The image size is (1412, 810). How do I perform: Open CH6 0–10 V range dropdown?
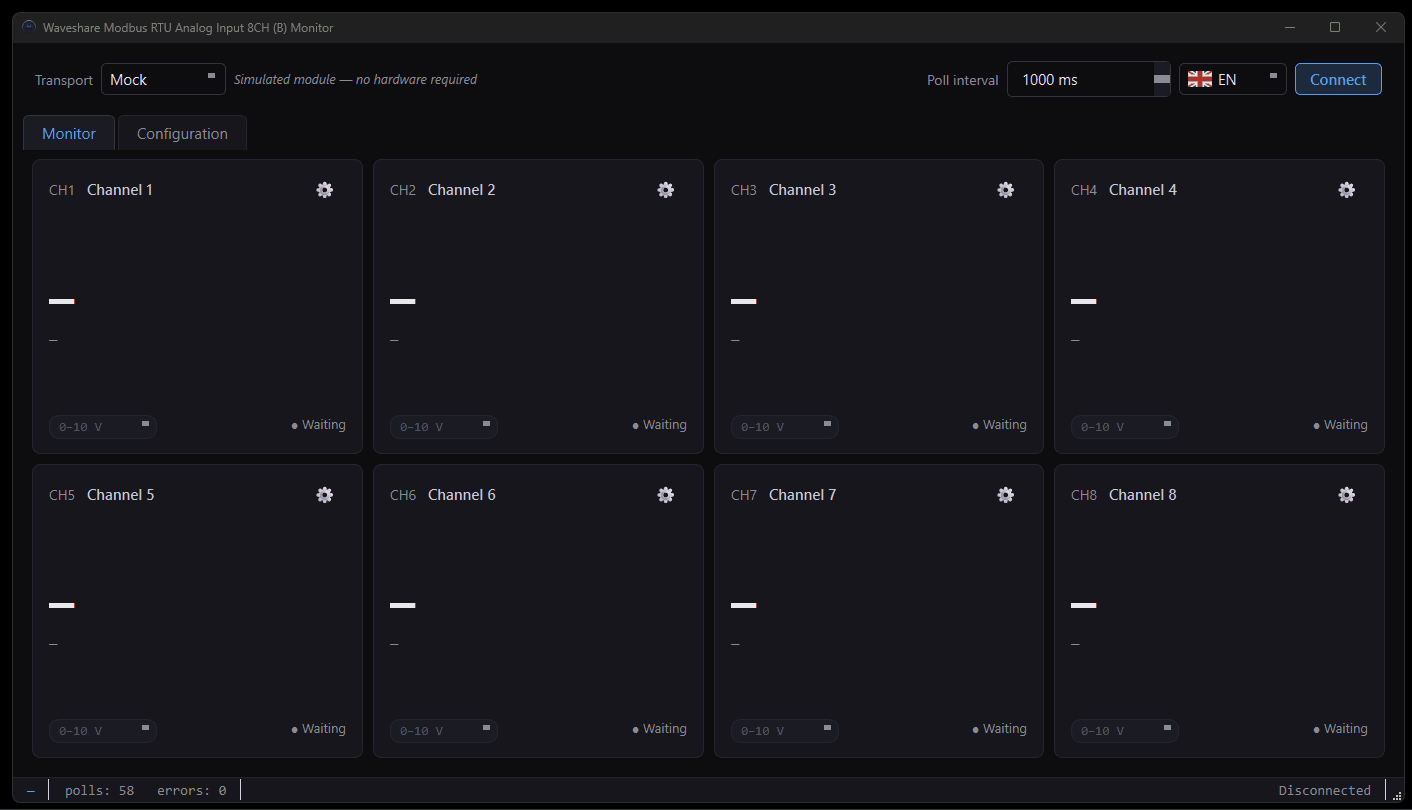[x=444, y=731]
